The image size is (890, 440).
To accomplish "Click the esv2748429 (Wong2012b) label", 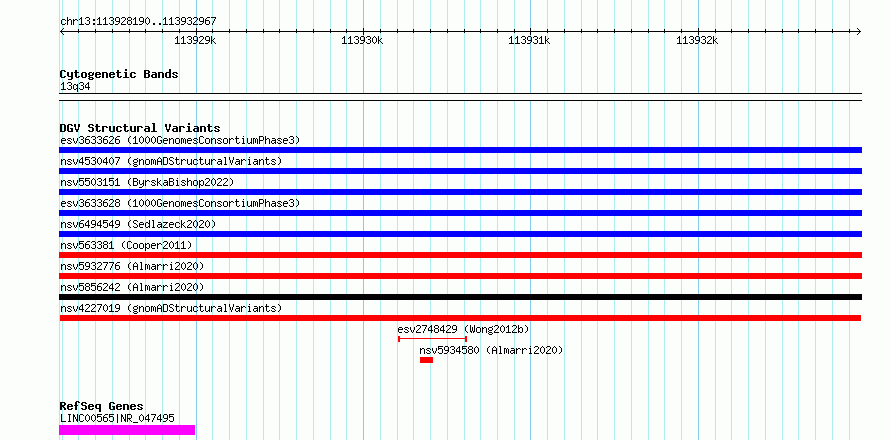I will 463,329.
